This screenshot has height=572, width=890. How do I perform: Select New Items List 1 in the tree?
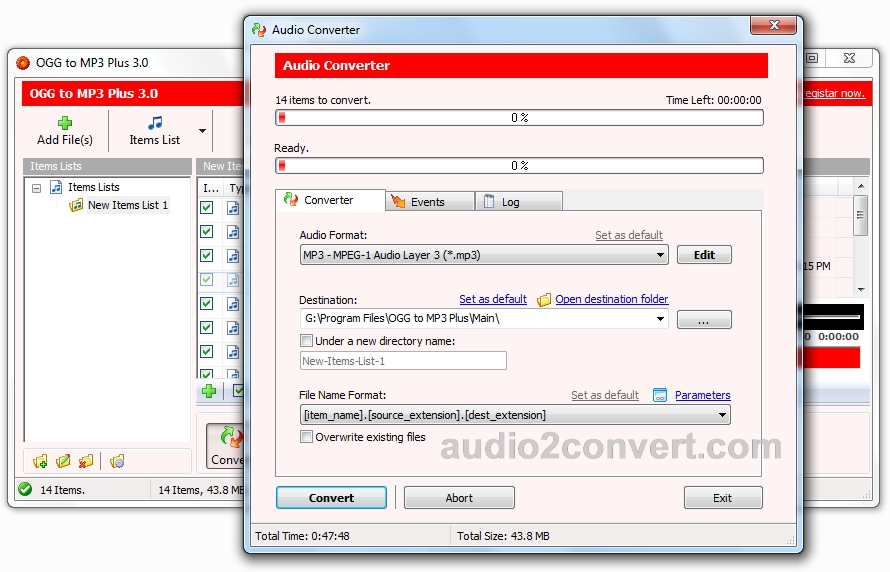click(128, 205)
